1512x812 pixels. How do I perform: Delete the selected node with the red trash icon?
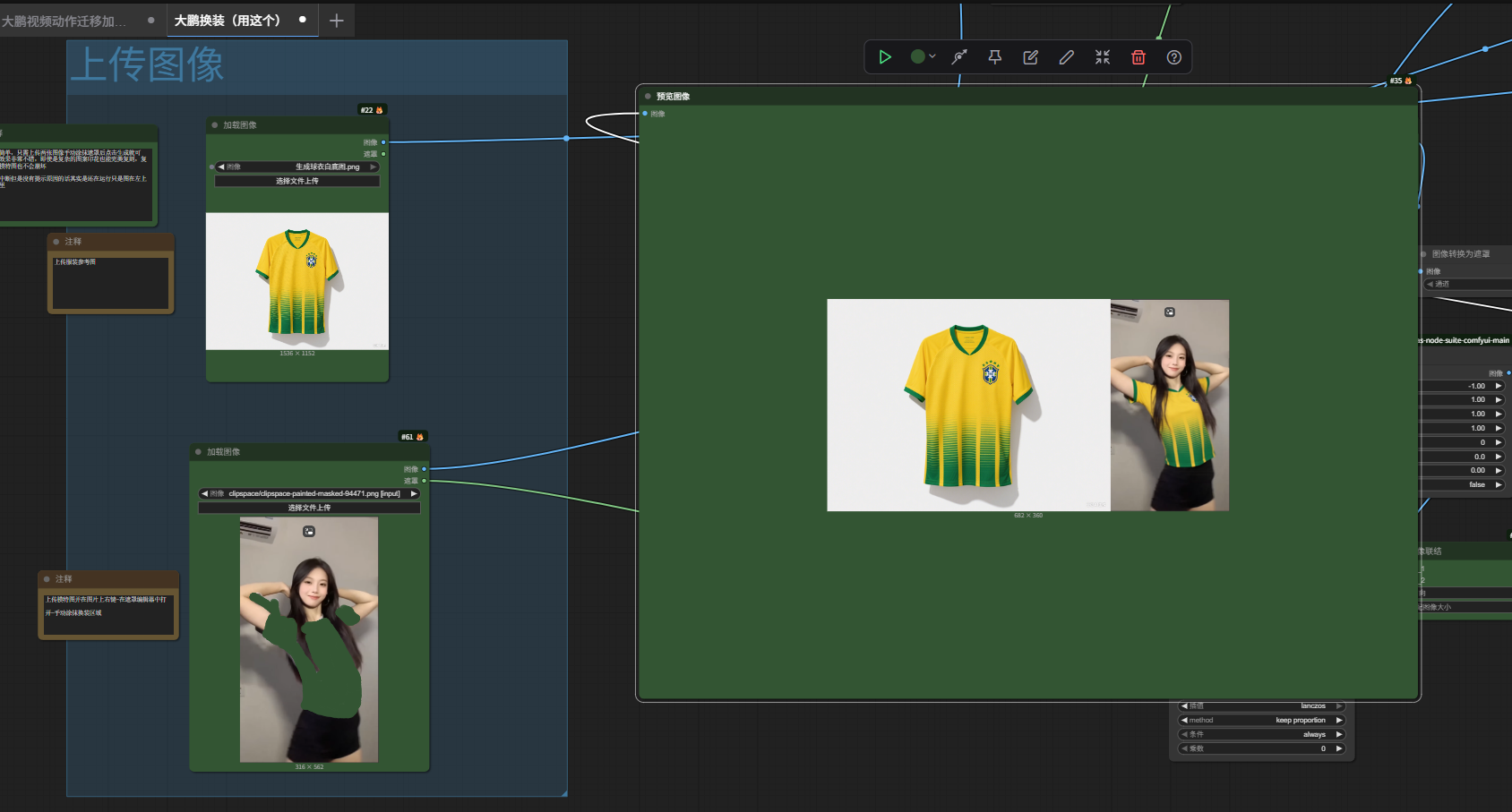pyautogui.click(x=1138, y=57)
